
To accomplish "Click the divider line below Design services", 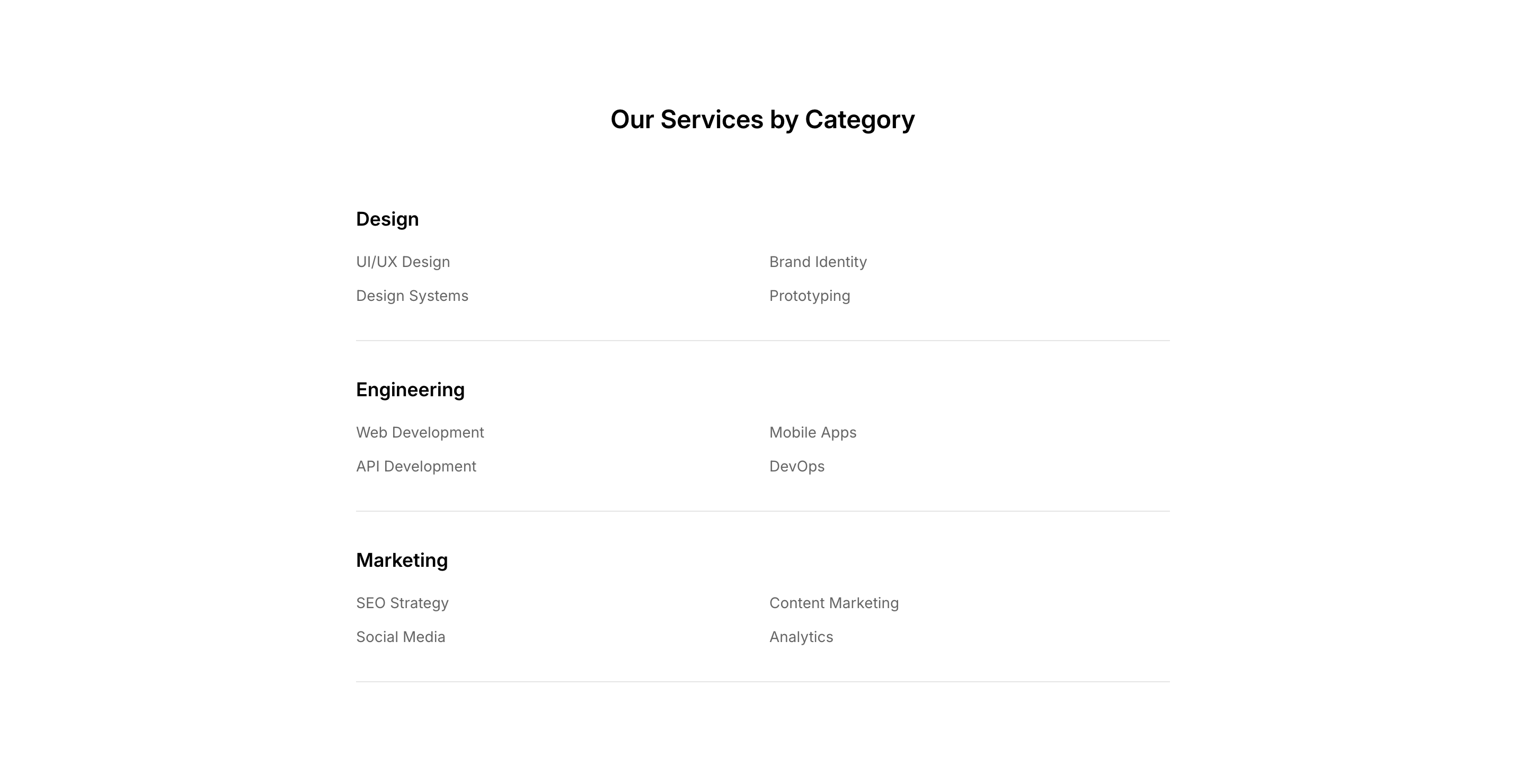I will (x=762, y=341).
